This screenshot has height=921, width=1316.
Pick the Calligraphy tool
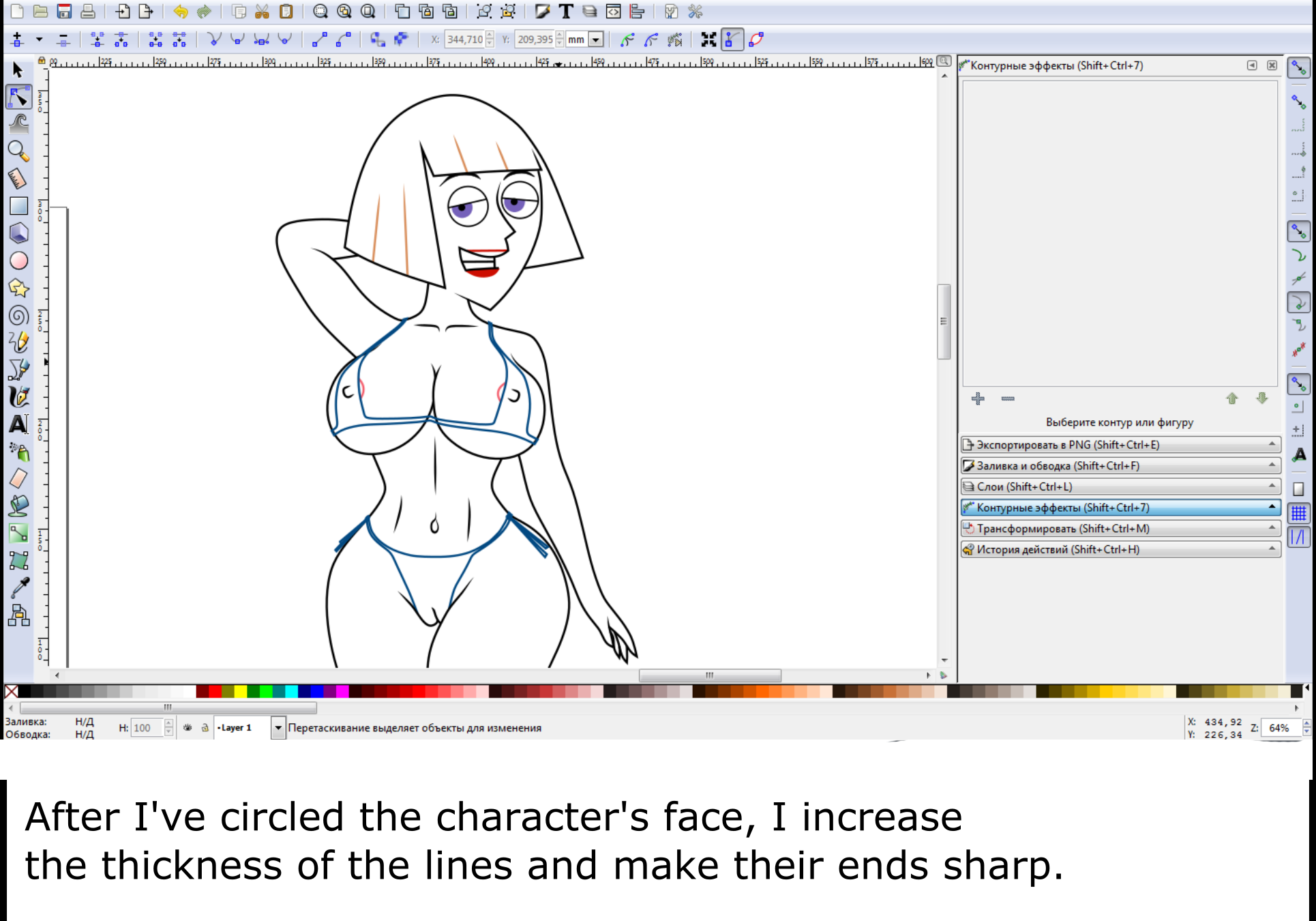pos(18,396)
